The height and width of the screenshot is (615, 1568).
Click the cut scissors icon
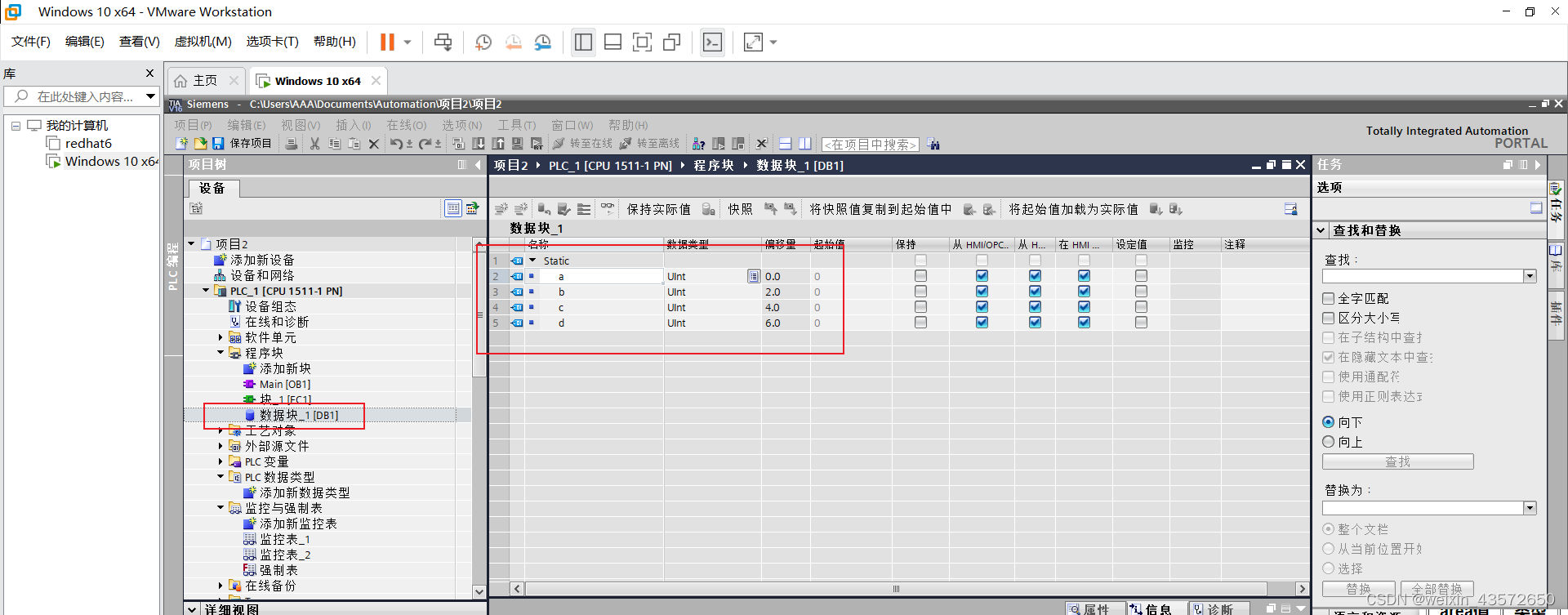click(x=314, y=144)
